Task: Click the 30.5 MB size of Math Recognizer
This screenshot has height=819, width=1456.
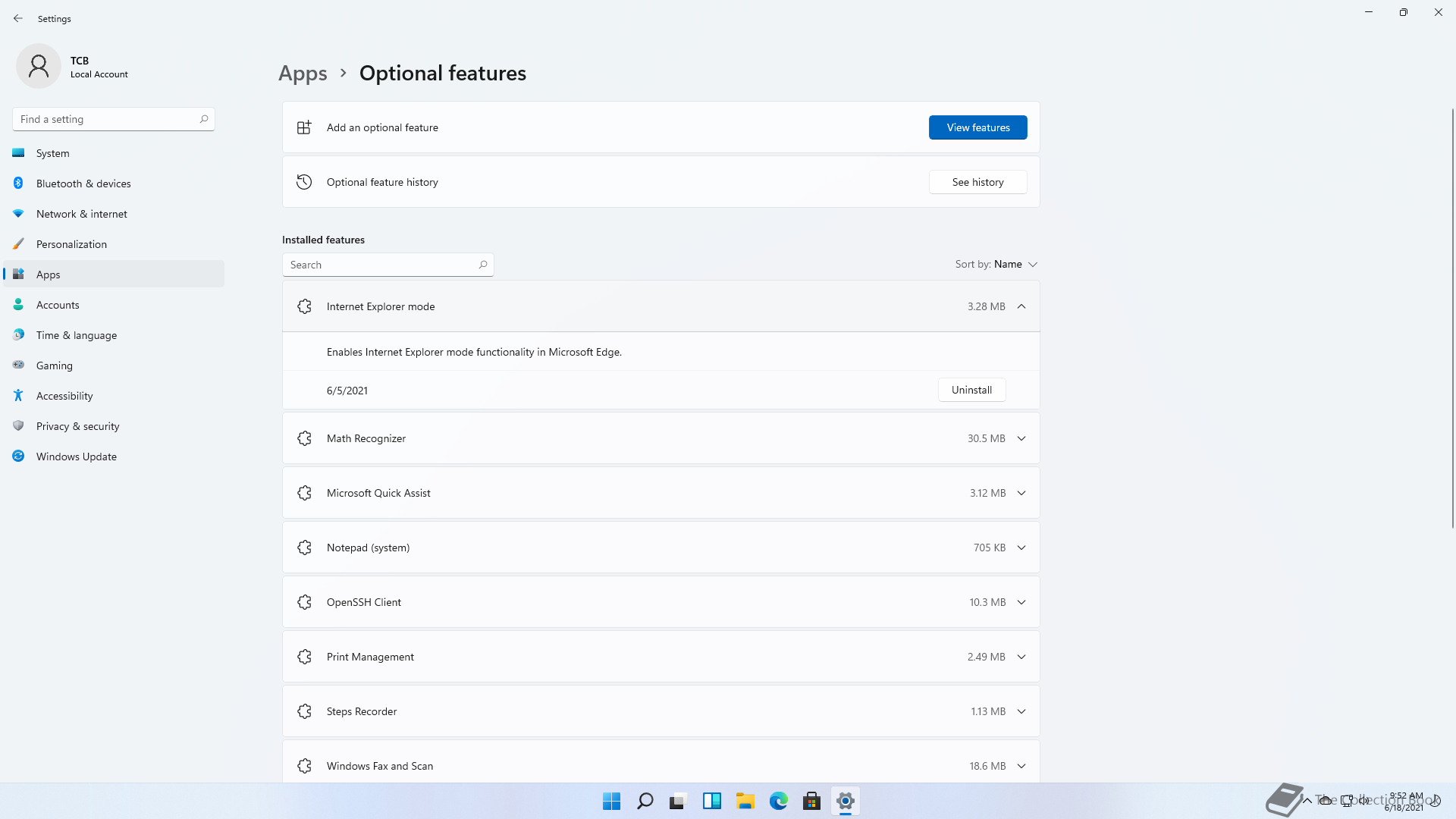Action: point(986,438)
